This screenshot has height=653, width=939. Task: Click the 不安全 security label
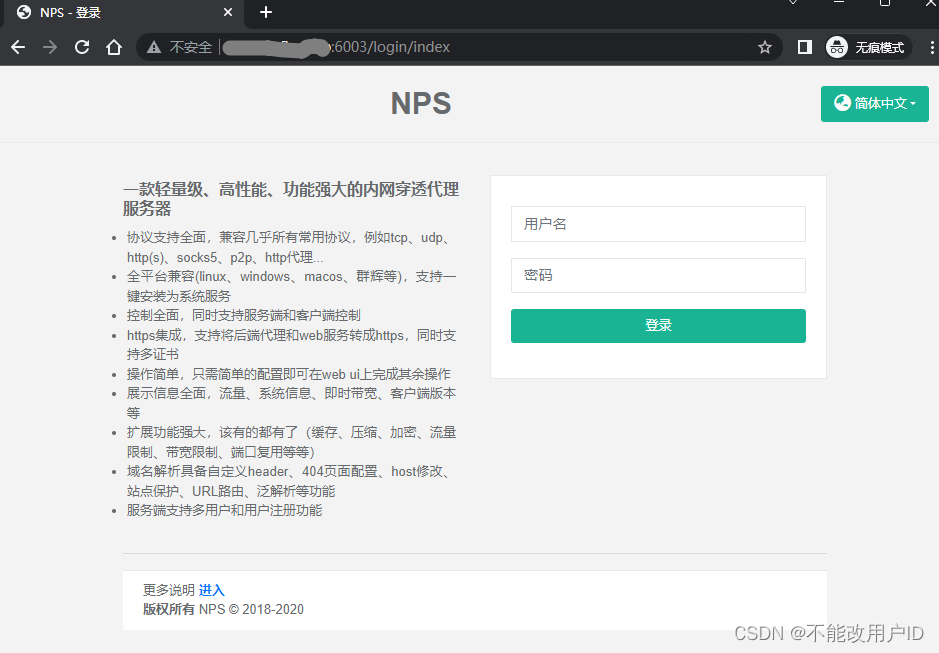[190, 47]
